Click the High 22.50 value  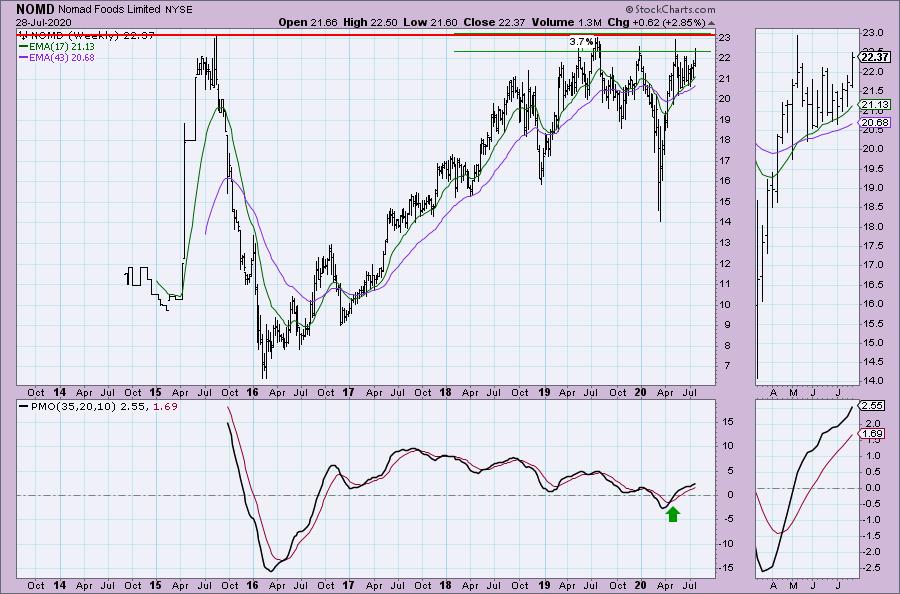[x=371, y=22]
